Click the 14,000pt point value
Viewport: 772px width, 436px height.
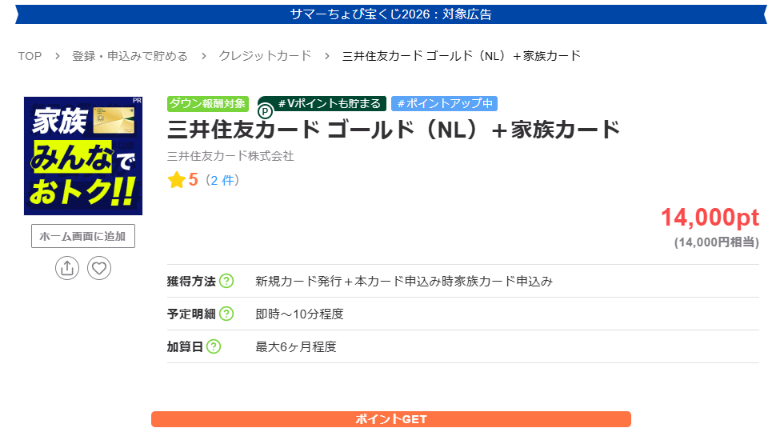pos(709,217)
